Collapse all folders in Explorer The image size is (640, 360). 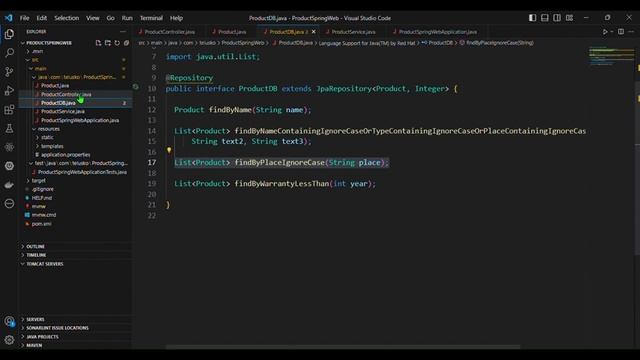tap(127, 43)
